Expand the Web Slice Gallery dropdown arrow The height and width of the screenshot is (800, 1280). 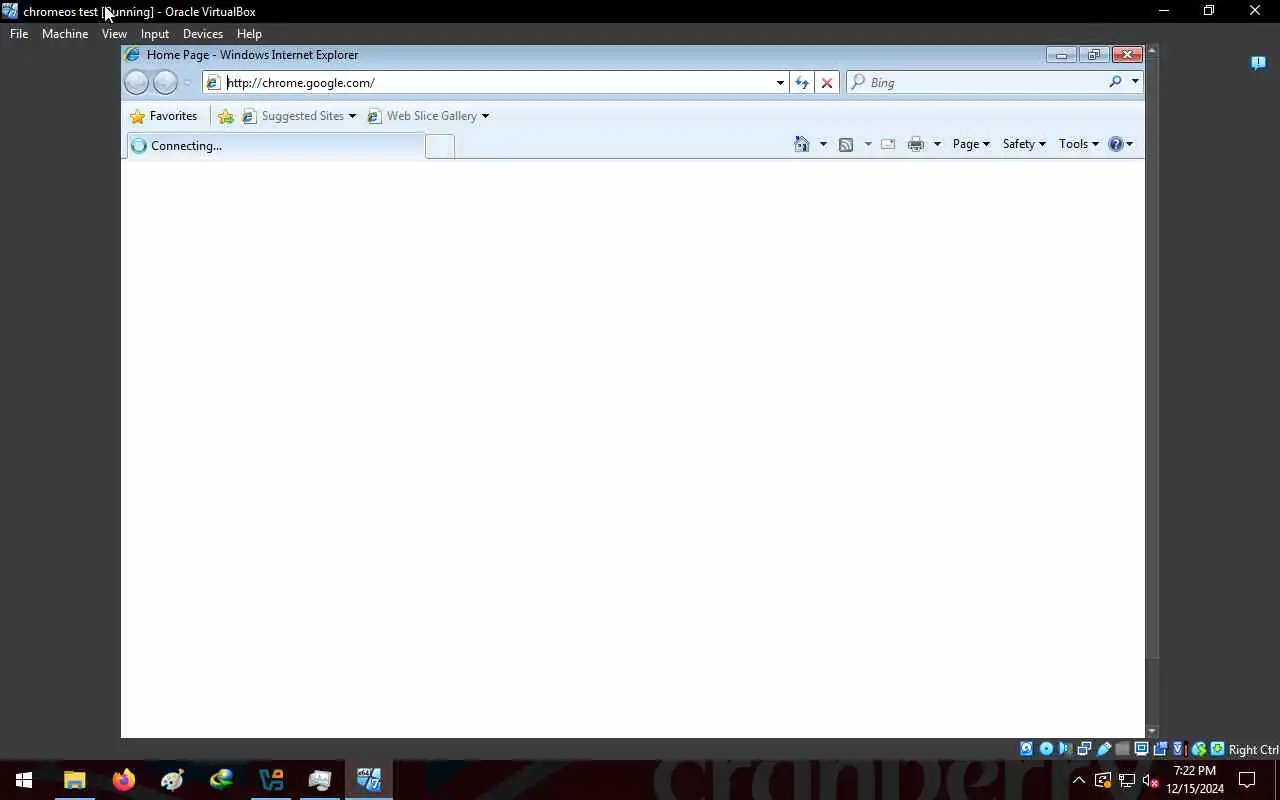click(485, 116)
